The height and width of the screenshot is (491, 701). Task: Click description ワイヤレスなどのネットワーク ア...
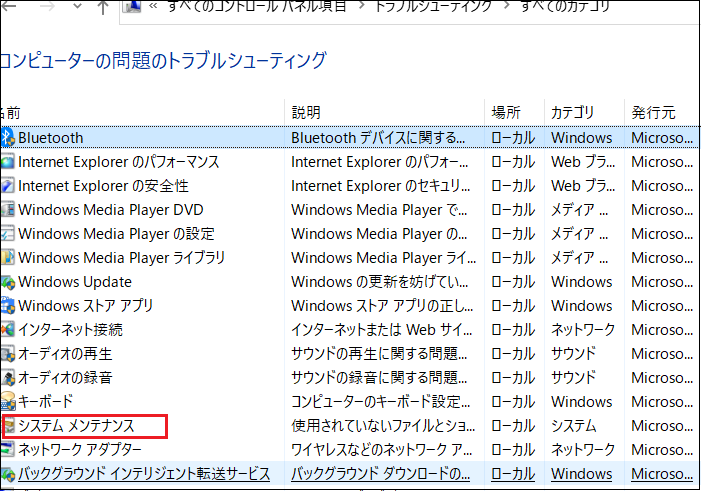click(382, 450)
